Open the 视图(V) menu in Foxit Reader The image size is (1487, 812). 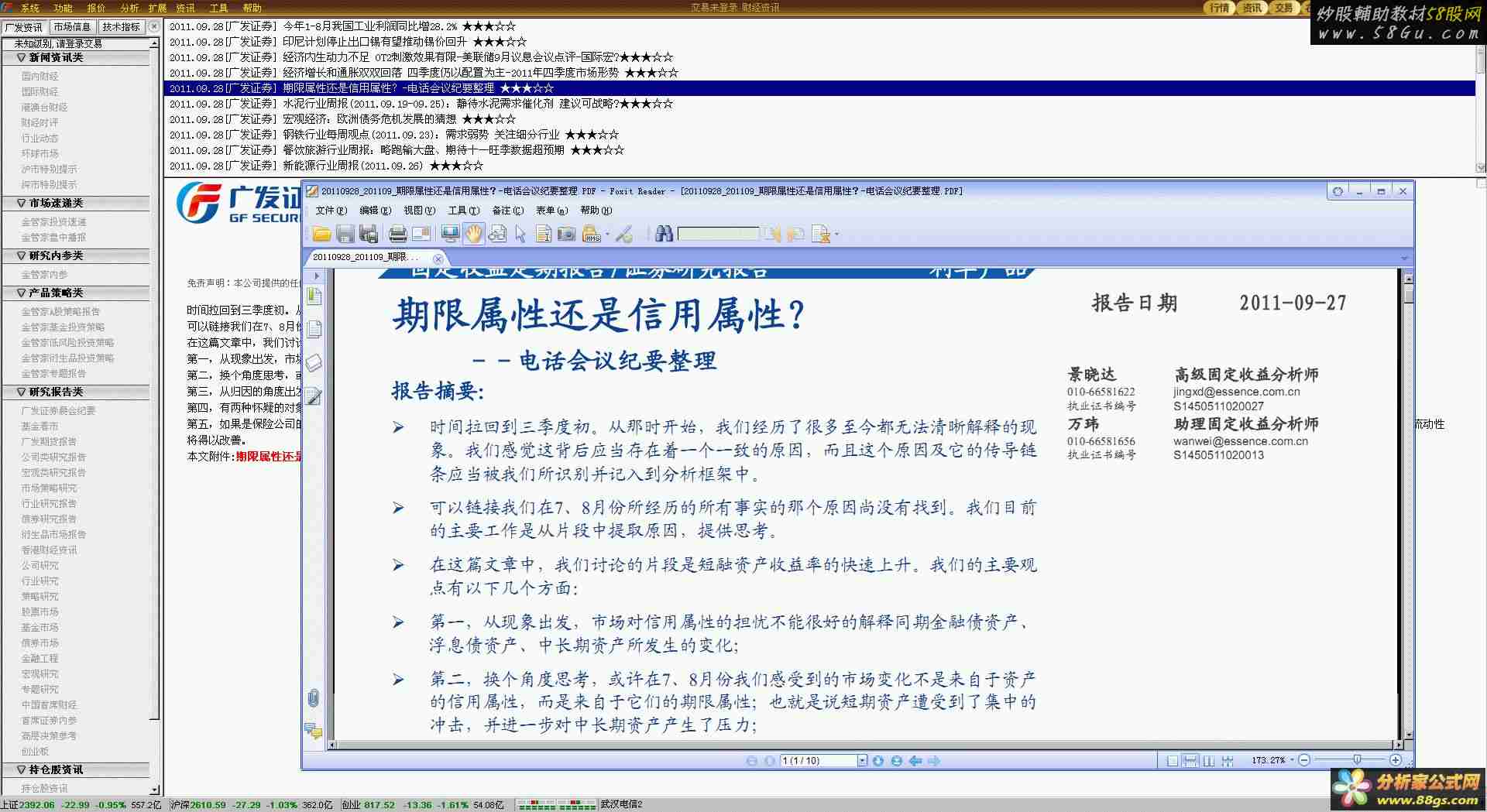pyautogui.click(x=419, y=211)
